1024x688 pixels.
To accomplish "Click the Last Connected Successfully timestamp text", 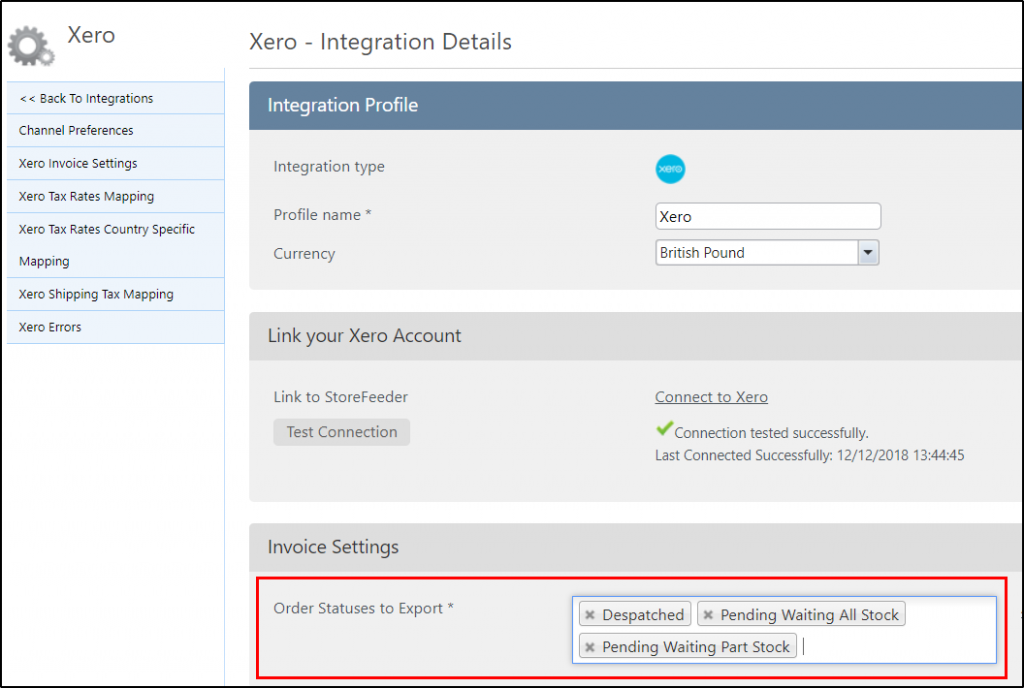I will coord(810,455).
